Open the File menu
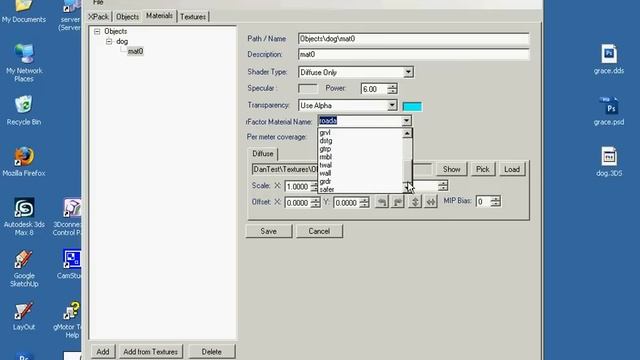The image size is (640, 360). click(x=98, y=2)
